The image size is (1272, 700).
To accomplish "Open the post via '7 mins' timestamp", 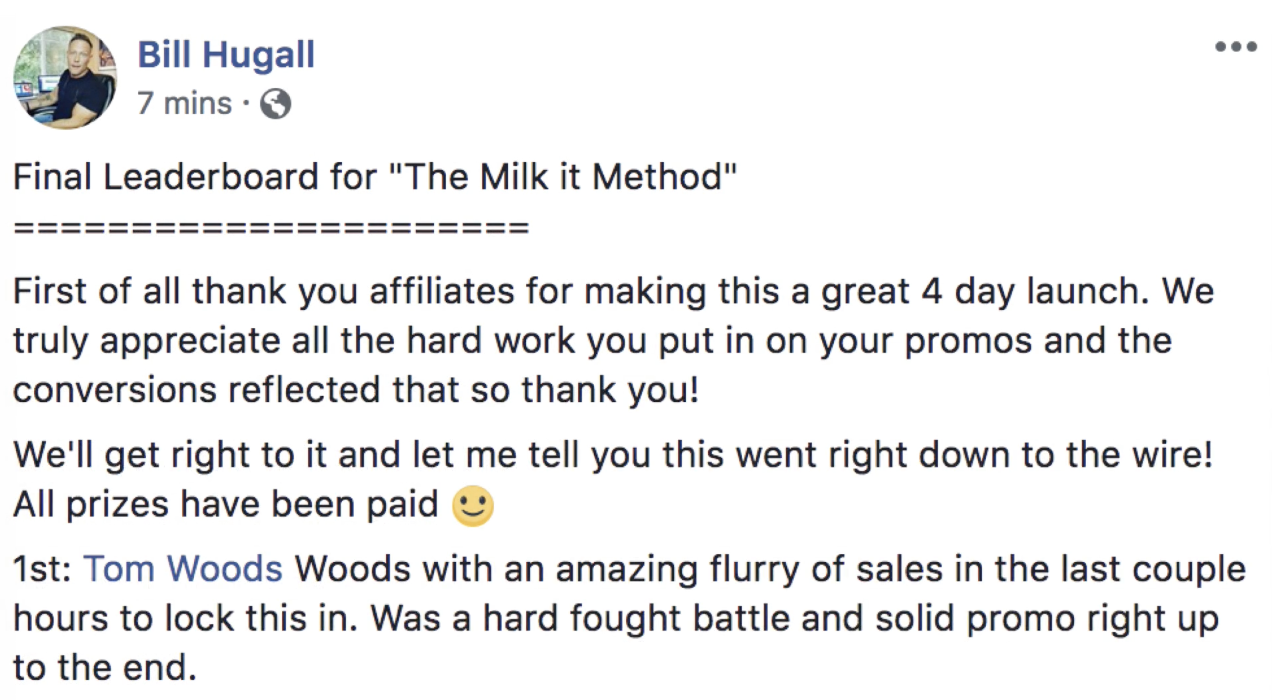I will coord(184,103).
